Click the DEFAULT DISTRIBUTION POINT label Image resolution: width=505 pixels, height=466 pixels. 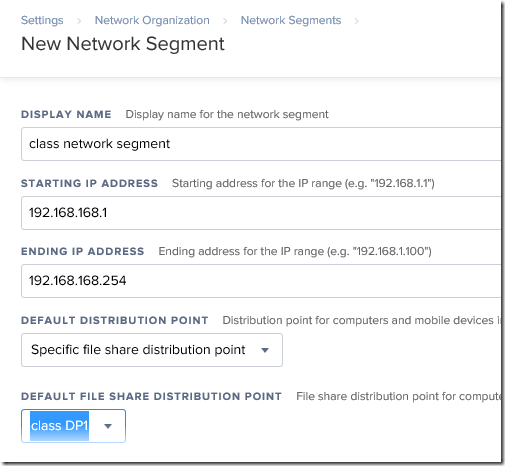(x=115, y=320)
